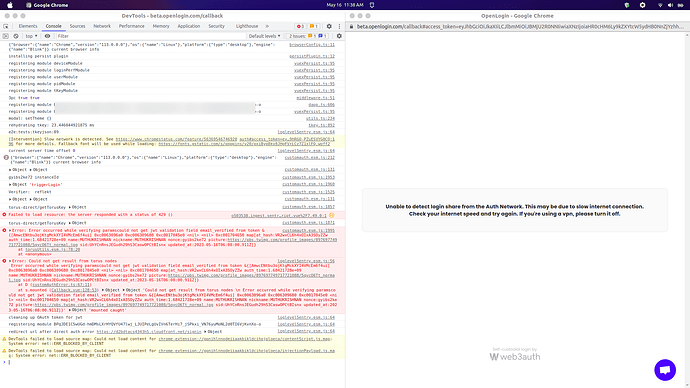Viewport: 690px width, 388px height.
Task: Open the 'Default levels' dropdown
Action: tap(264, 36)
